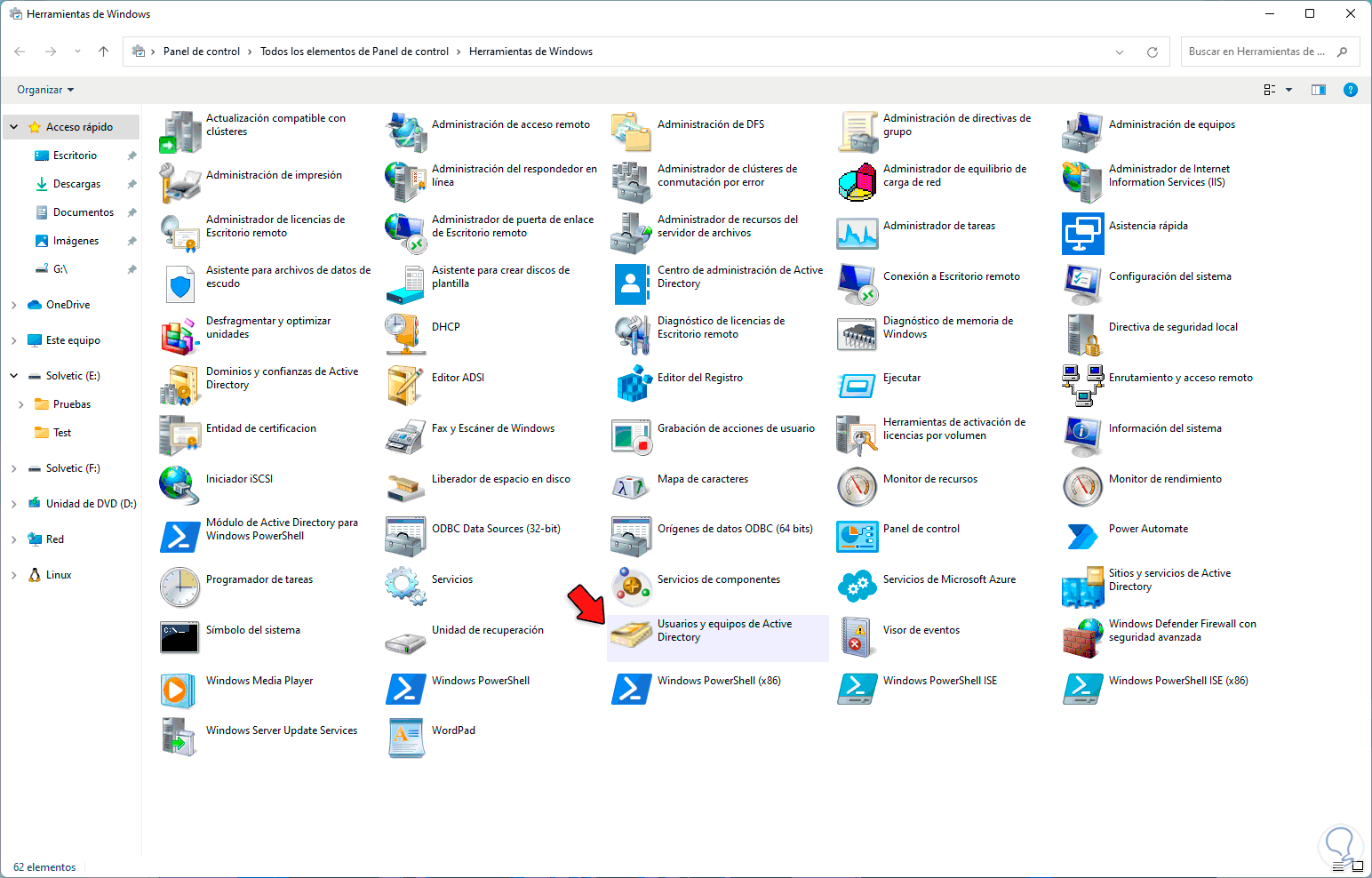Open Monitor de rendimiento gauge icon

(1083, 486)
